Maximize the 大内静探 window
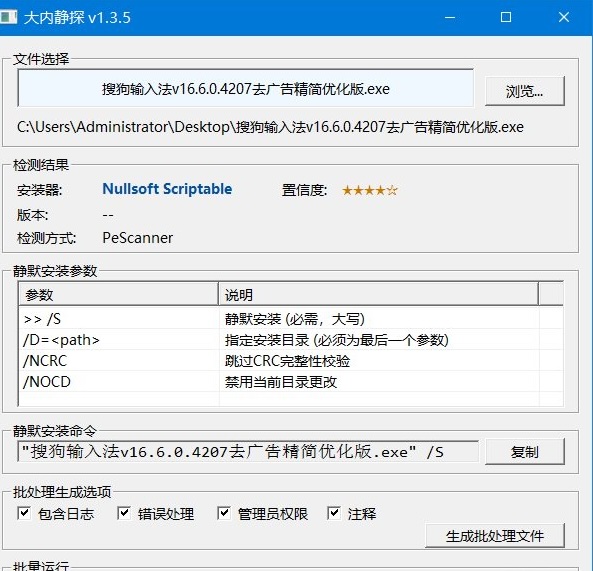 506,17
